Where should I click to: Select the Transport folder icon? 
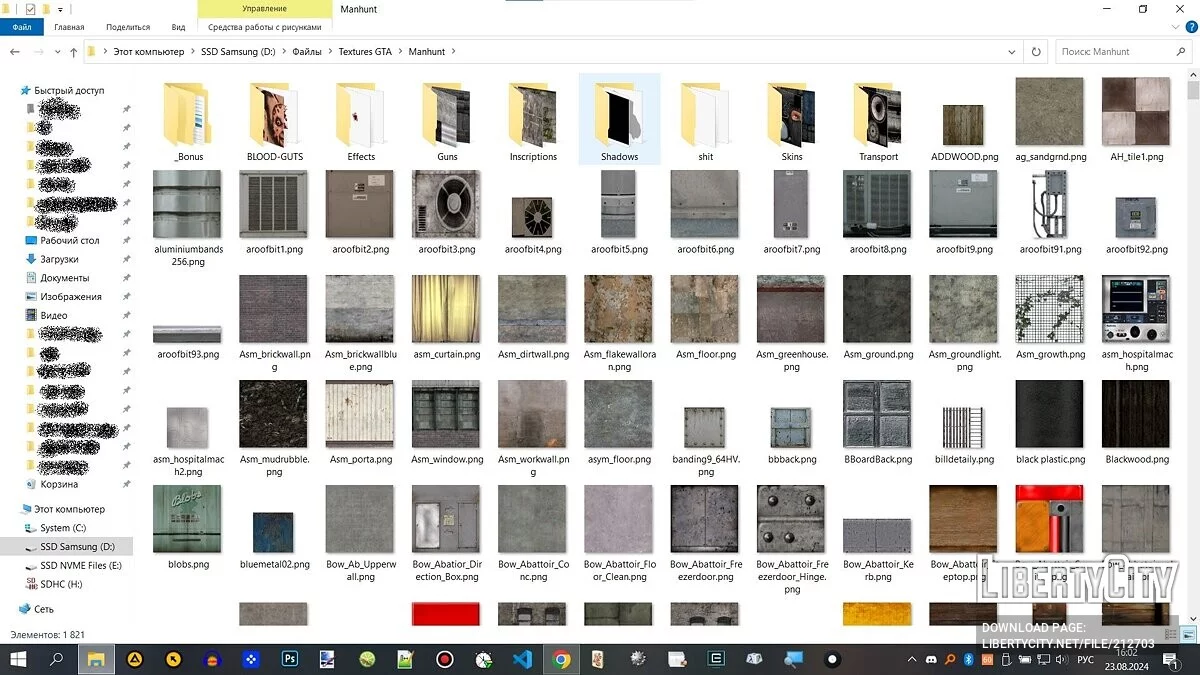(878, 118)
